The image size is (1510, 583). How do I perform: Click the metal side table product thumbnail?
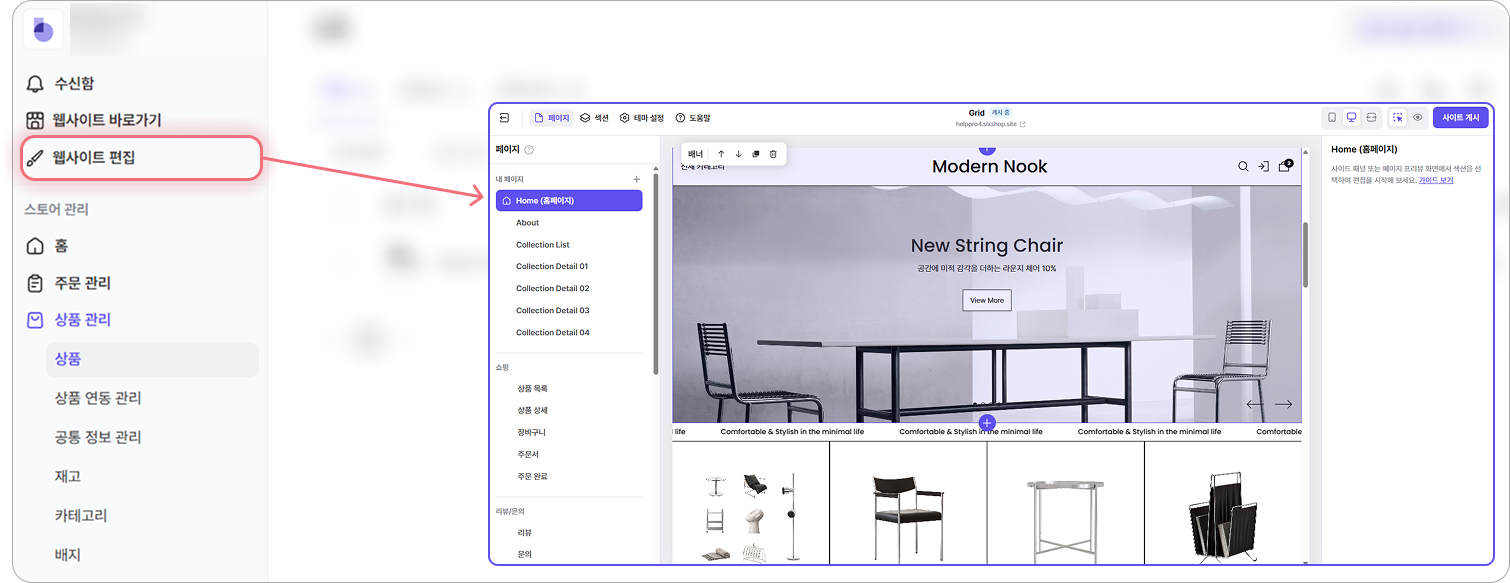(1065, 520)
